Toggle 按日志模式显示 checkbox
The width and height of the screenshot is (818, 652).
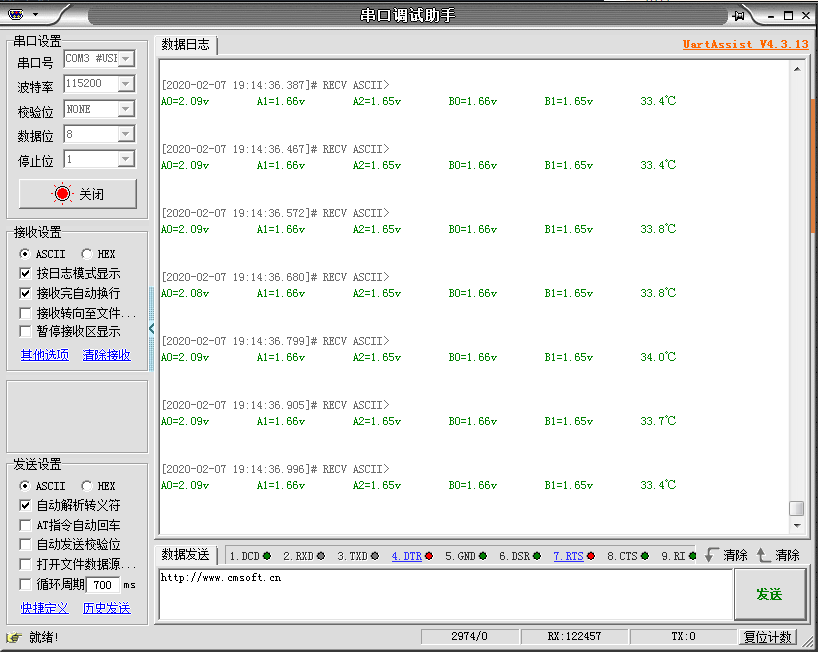25,273
